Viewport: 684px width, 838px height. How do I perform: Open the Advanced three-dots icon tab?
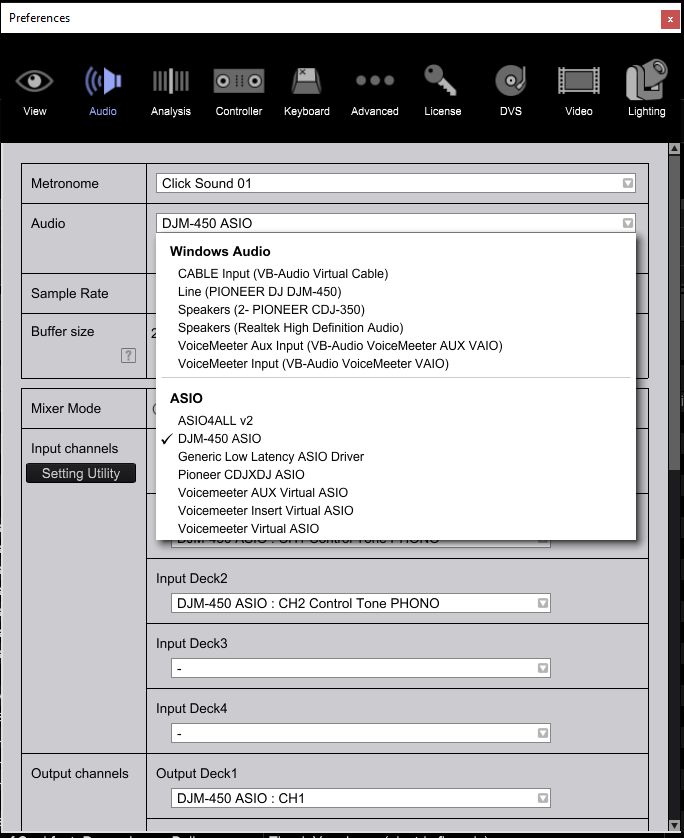375,81
